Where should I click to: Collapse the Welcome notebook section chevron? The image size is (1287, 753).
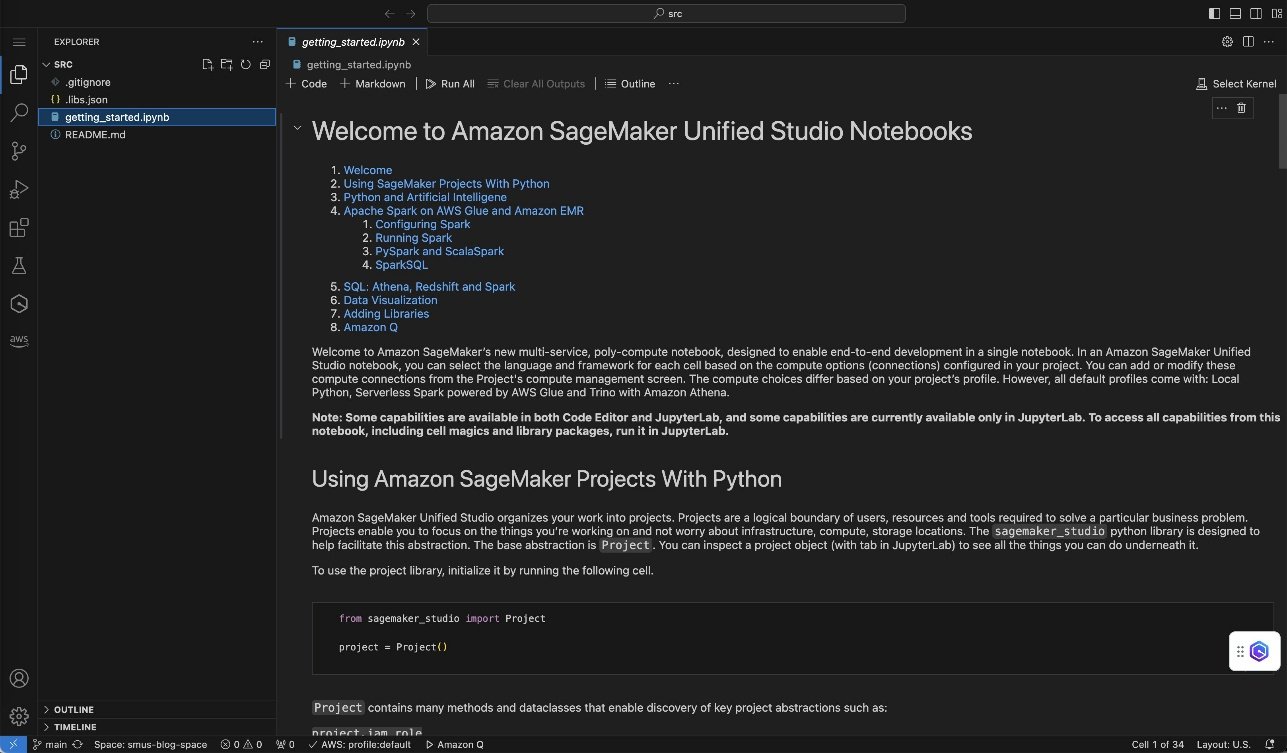[x=297, y=128]
